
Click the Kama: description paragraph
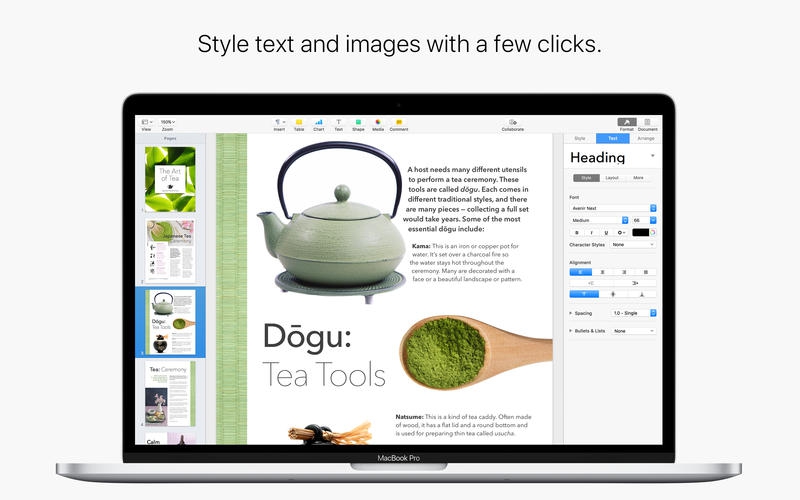[467, 263]
